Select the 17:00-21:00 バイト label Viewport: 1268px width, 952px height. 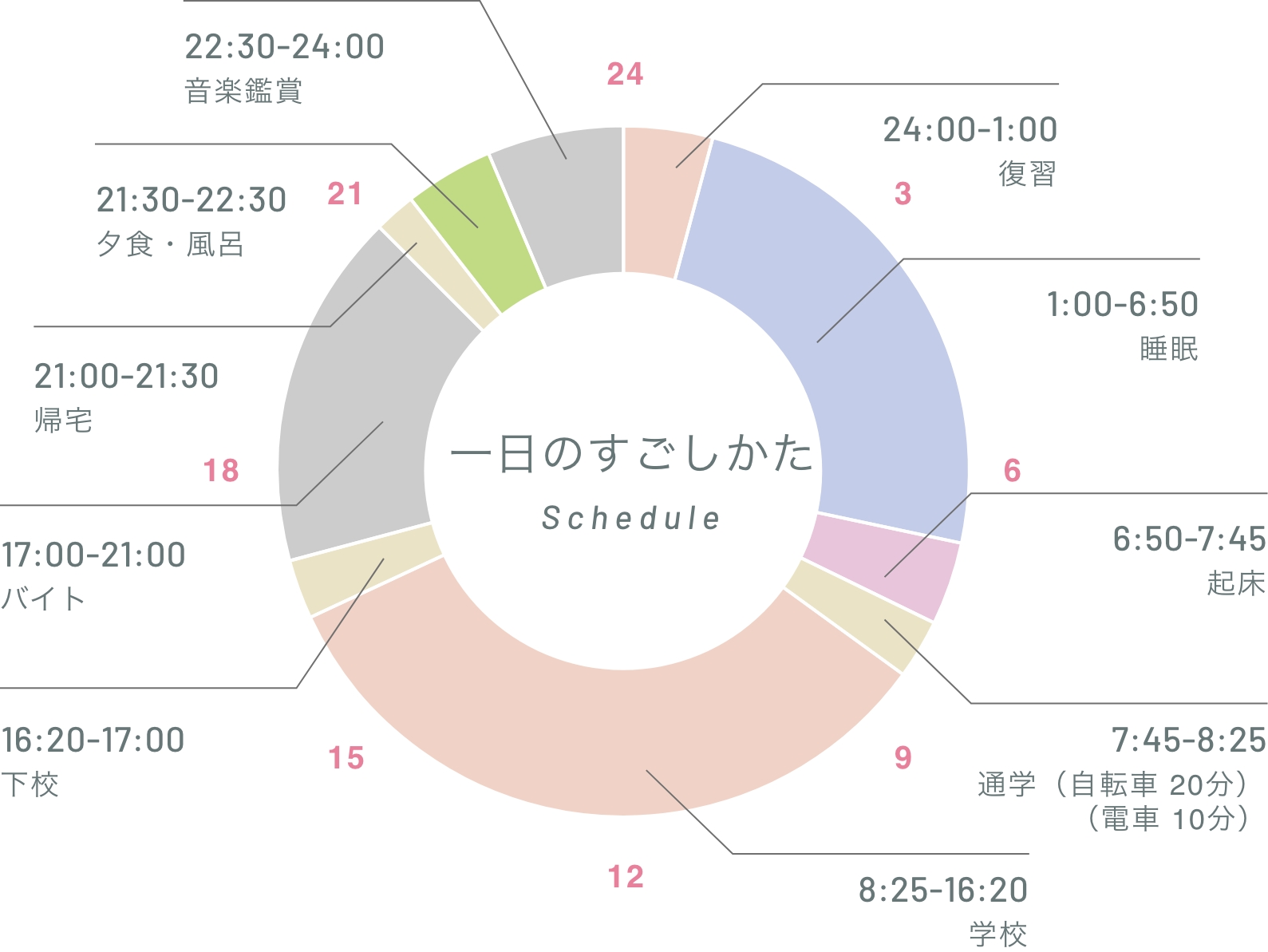[x=93, y=575]
